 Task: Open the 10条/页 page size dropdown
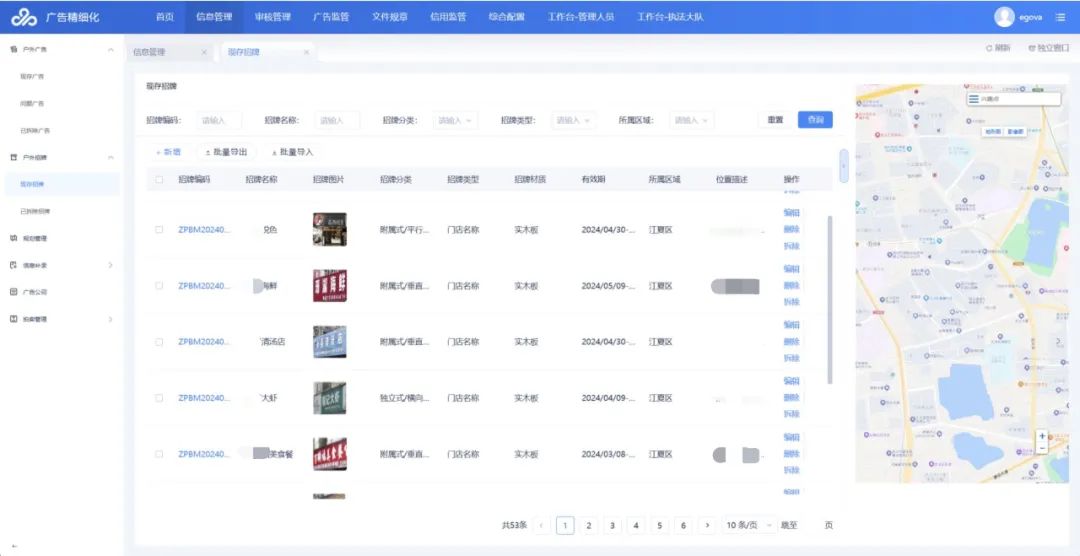tap(746, 525)
